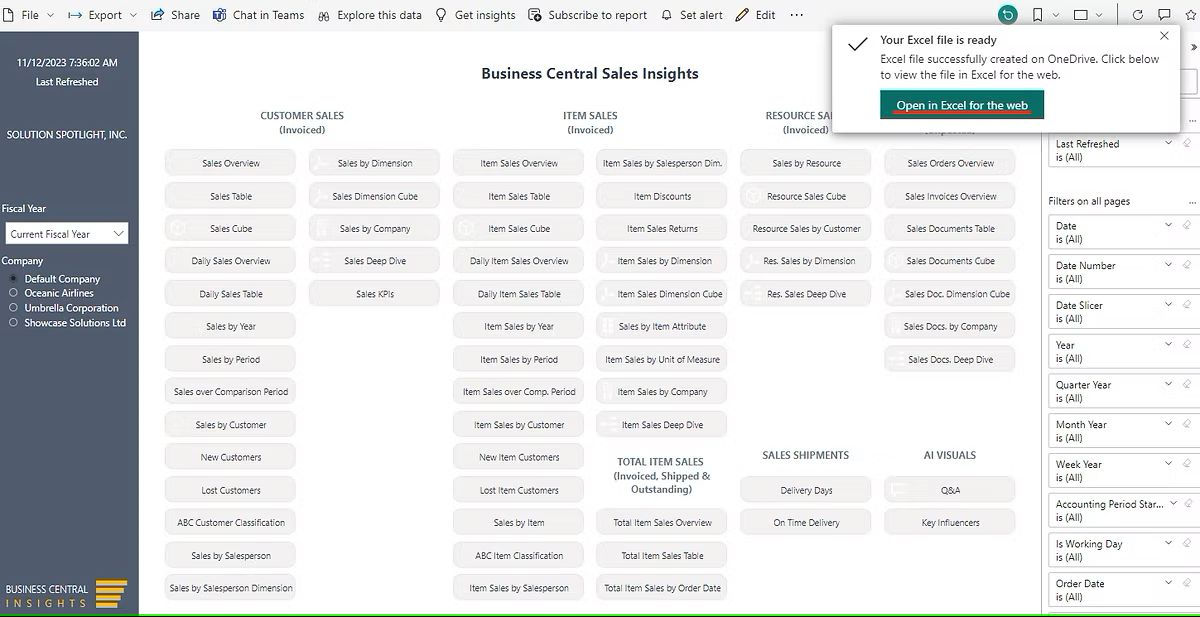
Task: Clear the Is Working Day filter eraser
Action: (1187, 544)
